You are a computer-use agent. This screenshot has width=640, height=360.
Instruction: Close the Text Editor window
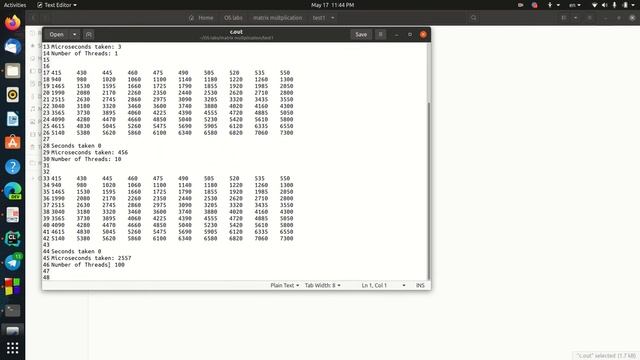pyautogui.click(x=423, y=35)
